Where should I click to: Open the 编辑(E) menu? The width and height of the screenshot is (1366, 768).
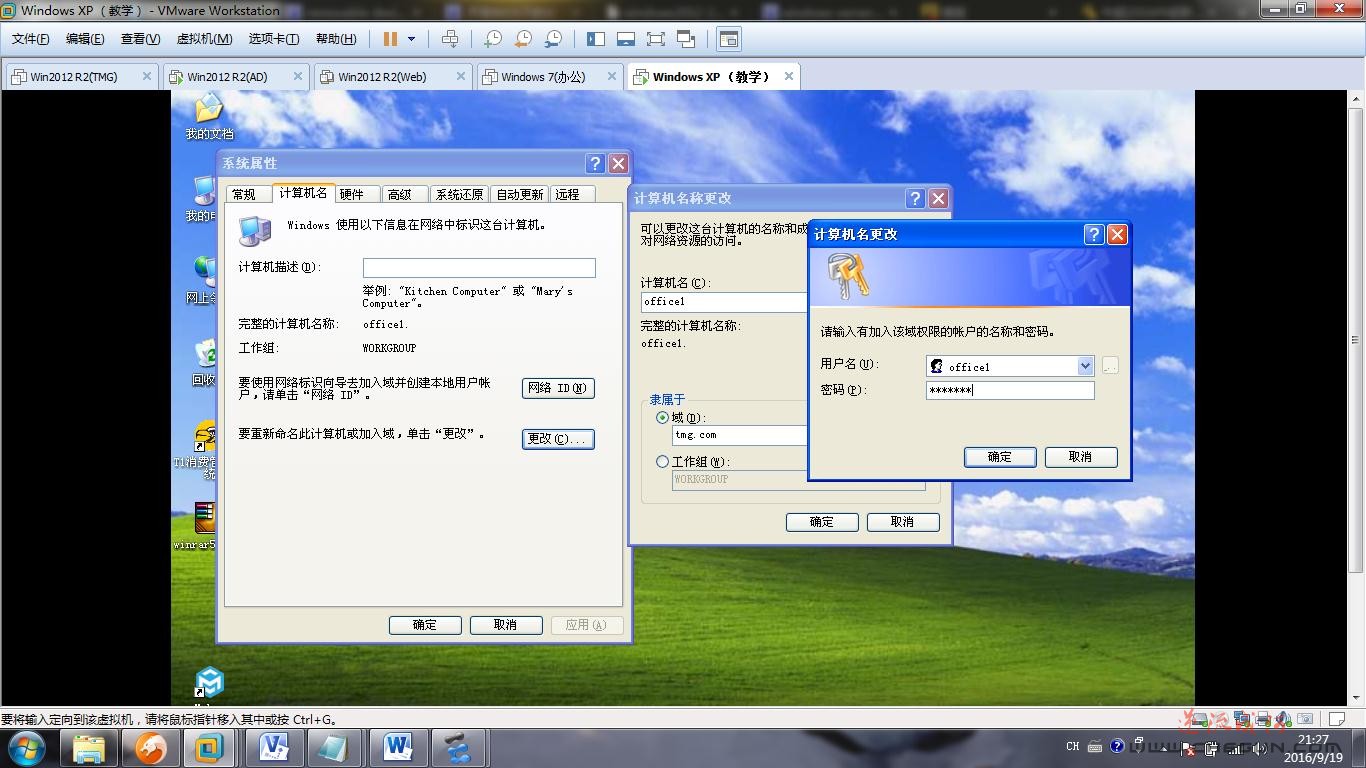tap(85, 39)
